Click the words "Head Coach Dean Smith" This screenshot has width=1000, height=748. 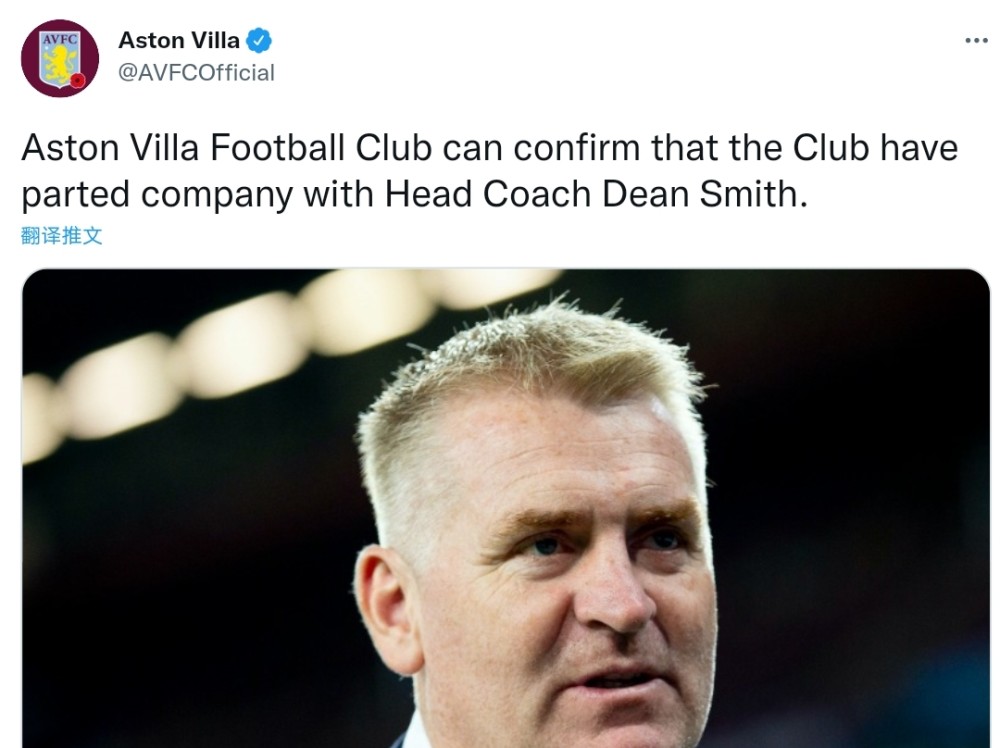tap(596, 194)
